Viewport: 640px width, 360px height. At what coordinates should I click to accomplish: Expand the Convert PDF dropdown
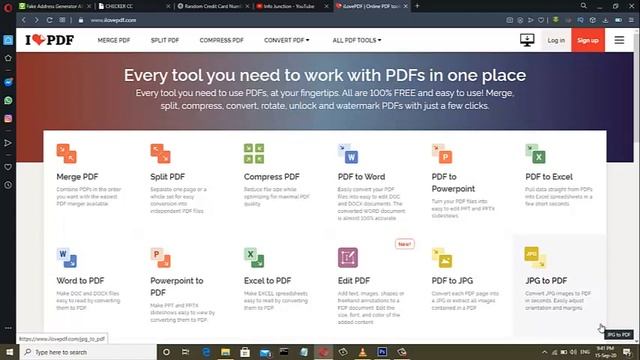coord(287,40)
